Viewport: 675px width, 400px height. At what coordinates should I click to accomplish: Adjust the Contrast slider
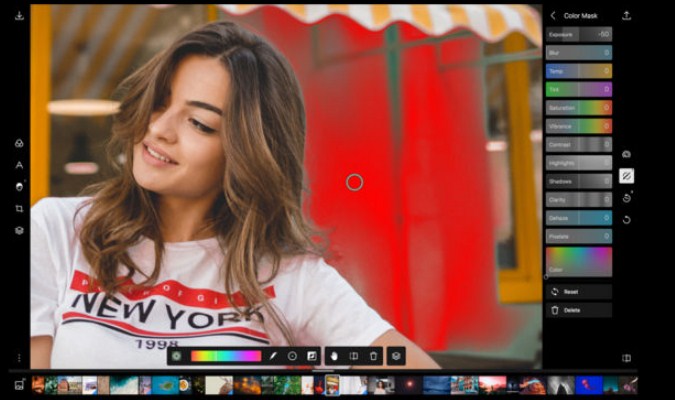pos(579,145)
